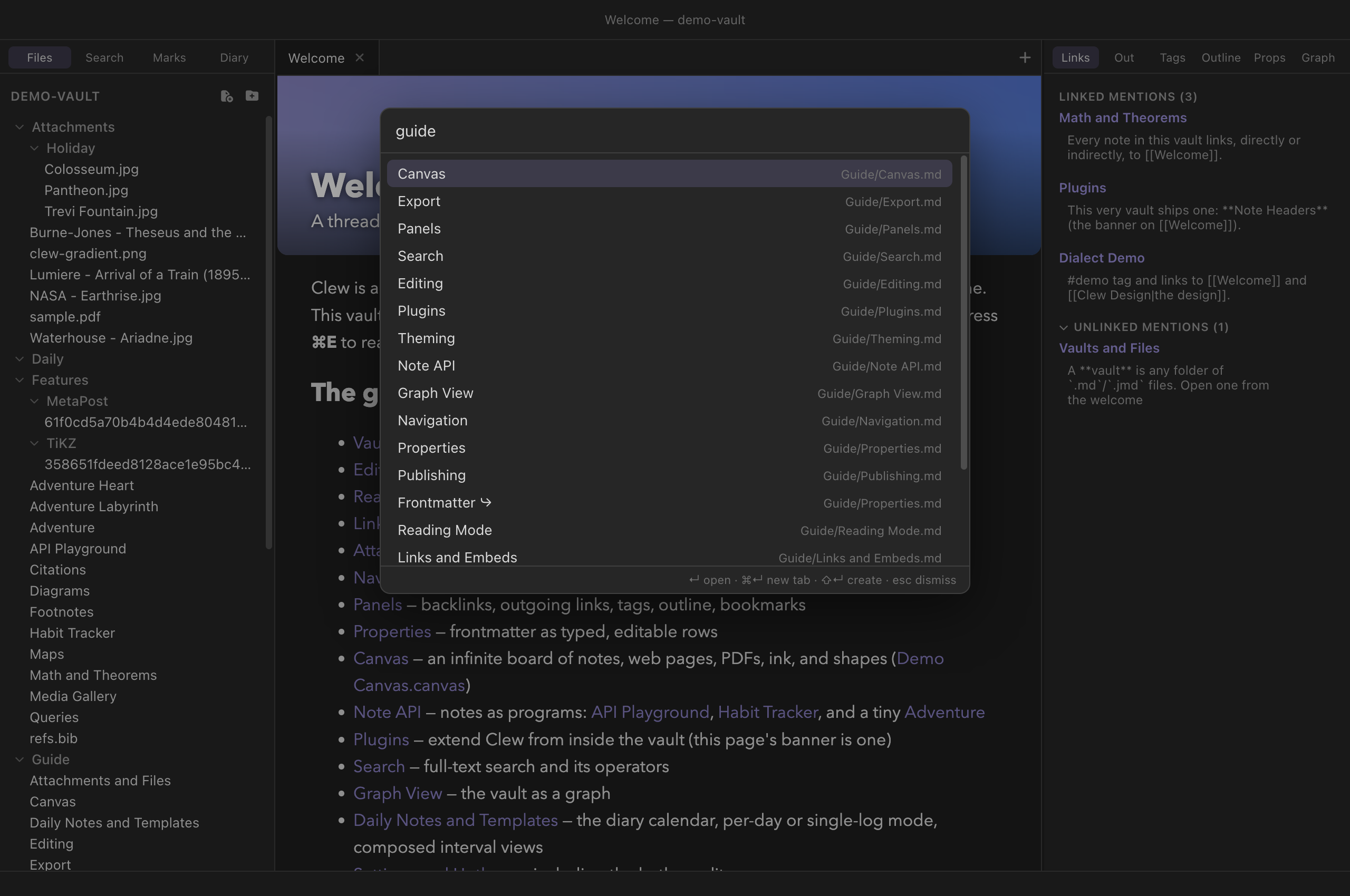The width and height of the screenshot is (1350, 896).
Task: Switch to the Files tab
Action: (x=40, y=57)
